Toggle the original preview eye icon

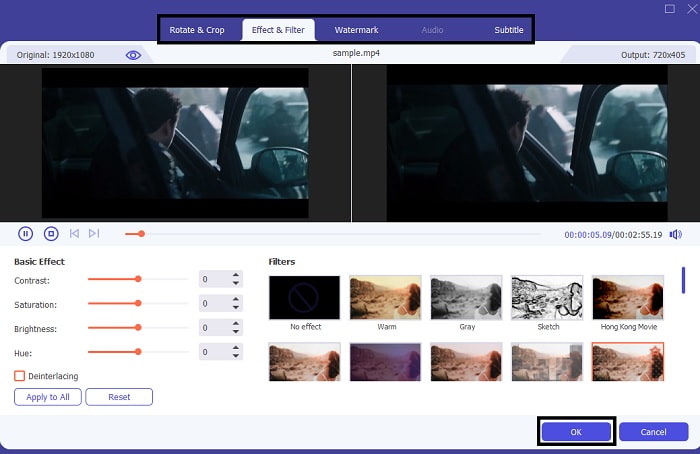click(133, 55)
